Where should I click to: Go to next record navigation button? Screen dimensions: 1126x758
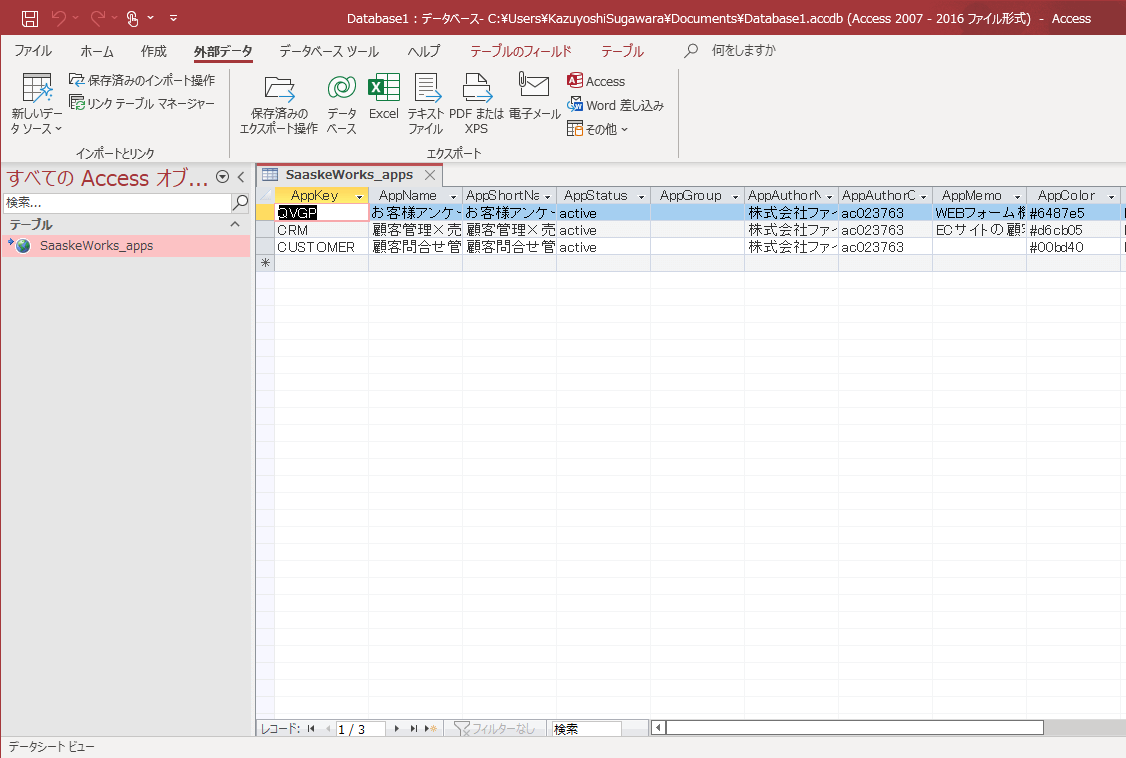click(397, 729)
